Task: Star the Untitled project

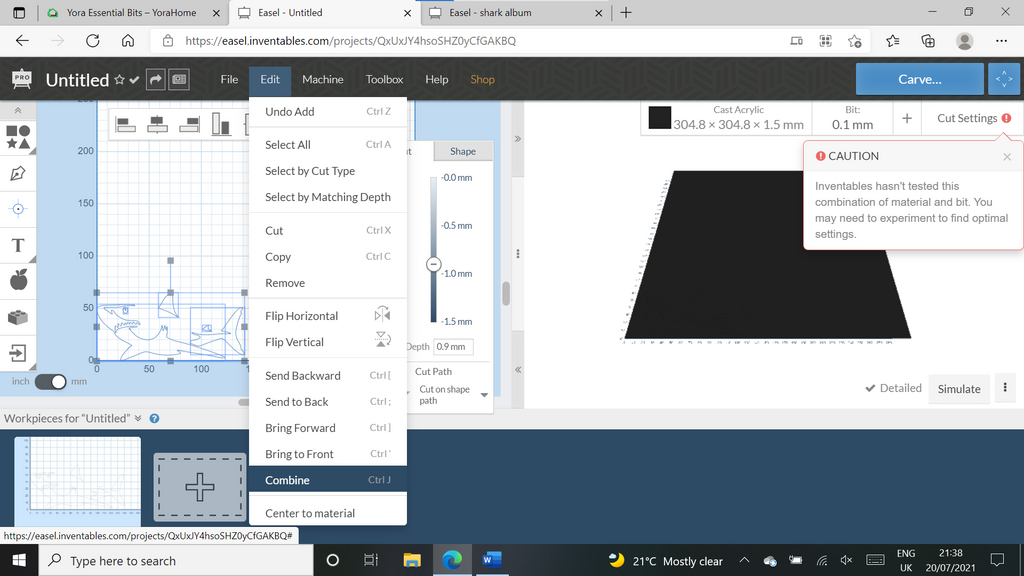Action: click(120, 80)
